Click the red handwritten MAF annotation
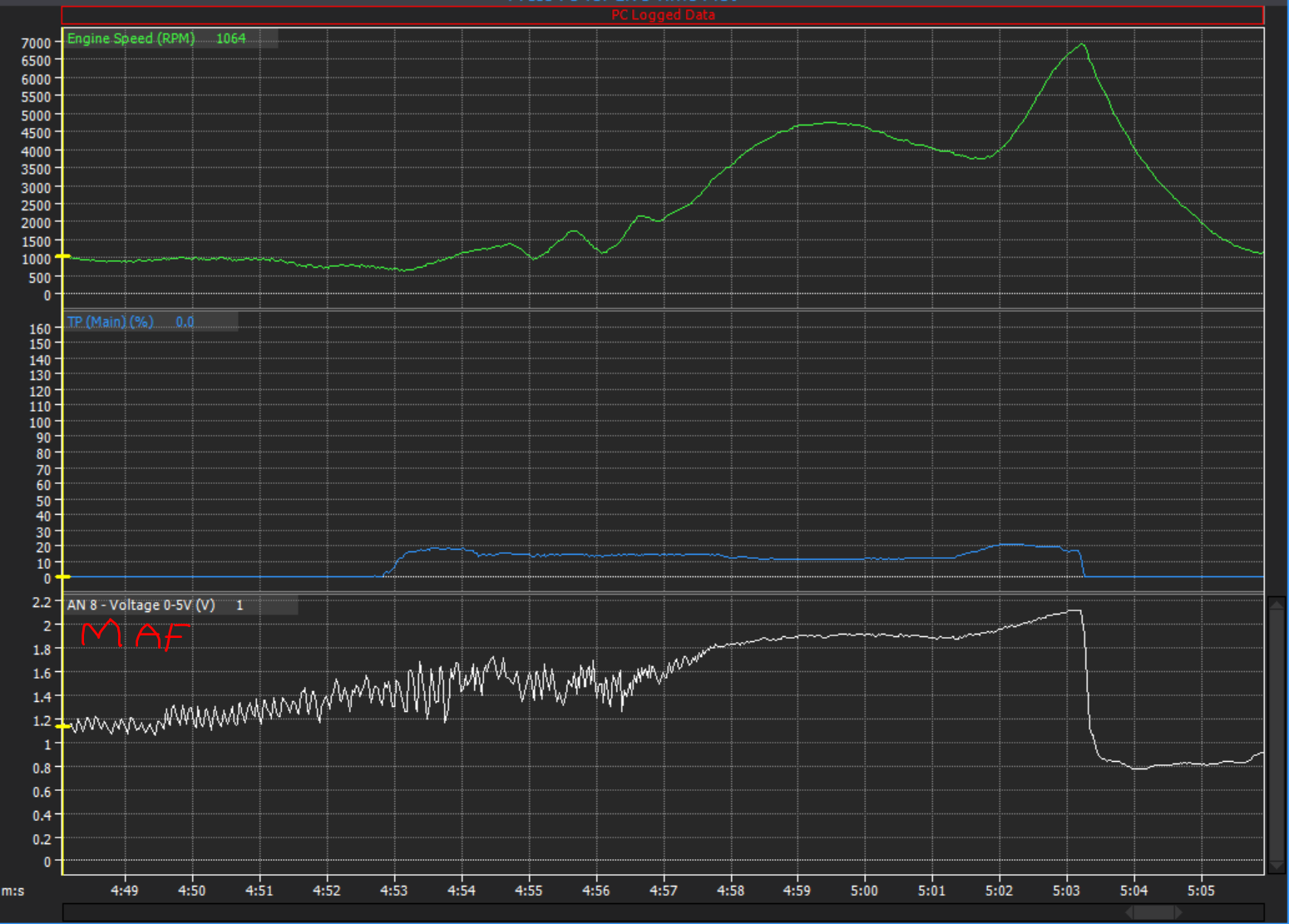The image size is (1289, 924). click(135, 635)
